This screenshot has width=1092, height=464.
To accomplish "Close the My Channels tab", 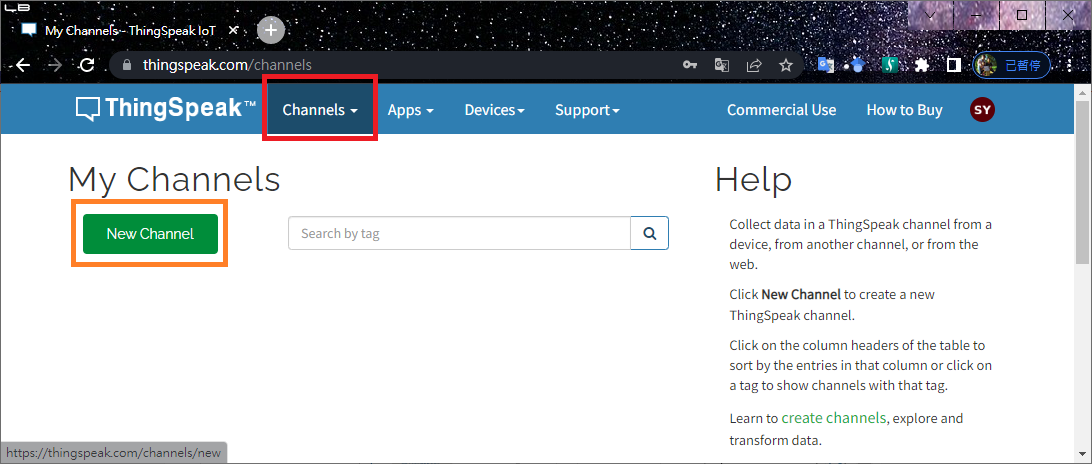I will tap(234, 30).
